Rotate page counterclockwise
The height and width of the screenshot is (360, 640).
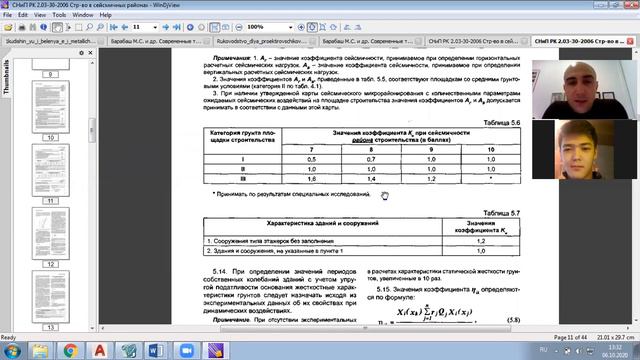click(x=347, y=27)
